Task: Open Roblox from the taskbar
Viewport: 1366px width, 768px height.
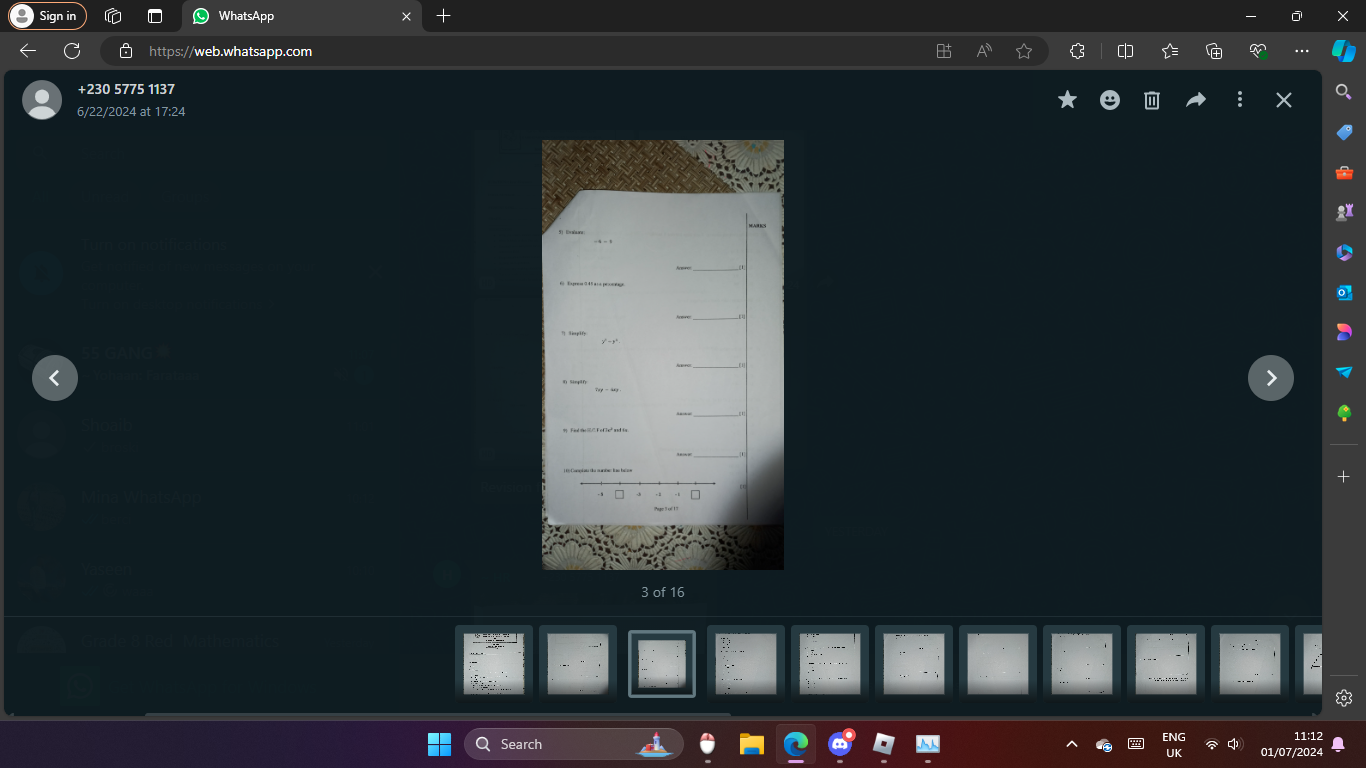Action: click(x=884, y=744)
